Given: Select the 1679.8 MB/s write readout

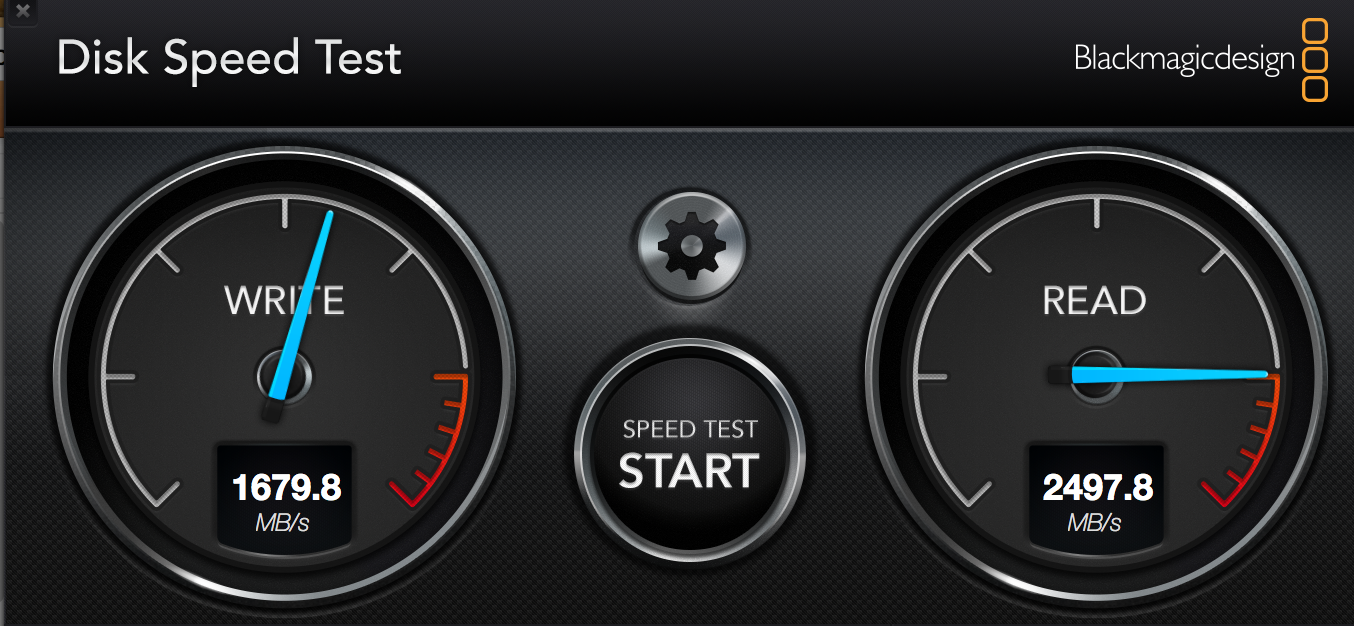Looking at the screenshot, I should click(286, 499).
